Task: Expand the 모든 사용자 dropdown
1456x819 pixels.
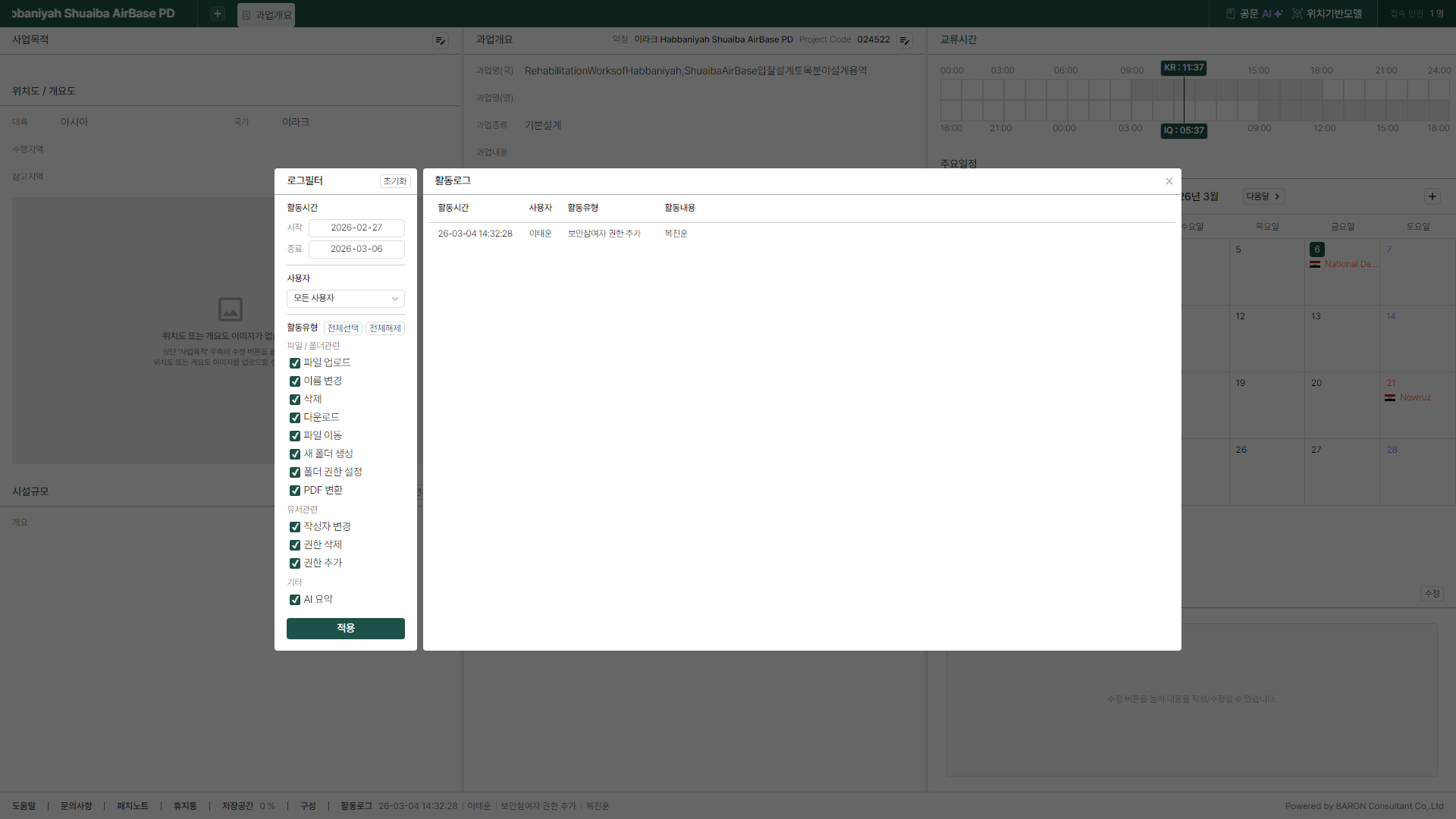Action: pyautogui.click(x=345, y=299)
